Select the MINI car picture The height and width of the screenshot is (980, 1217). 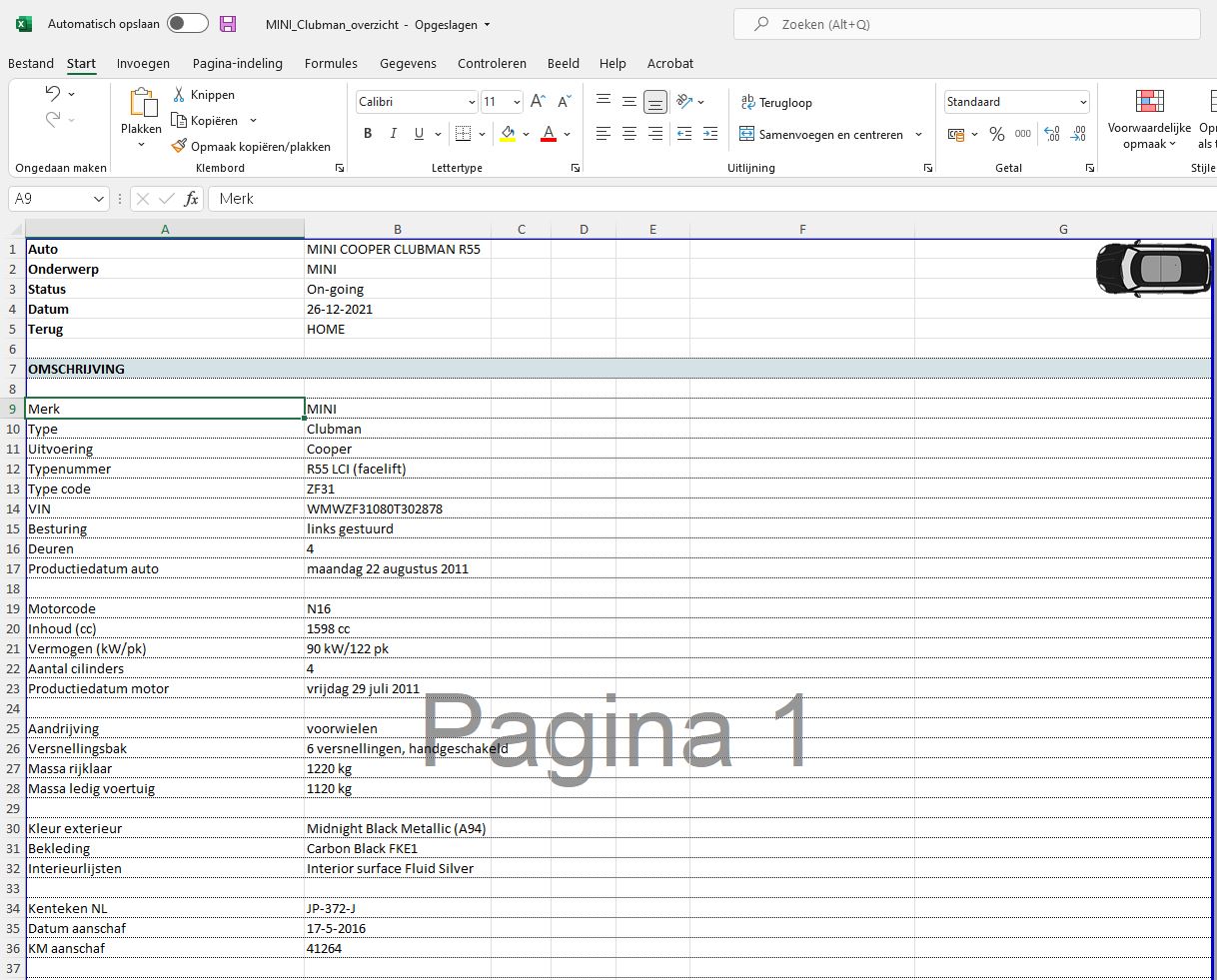1153,269
